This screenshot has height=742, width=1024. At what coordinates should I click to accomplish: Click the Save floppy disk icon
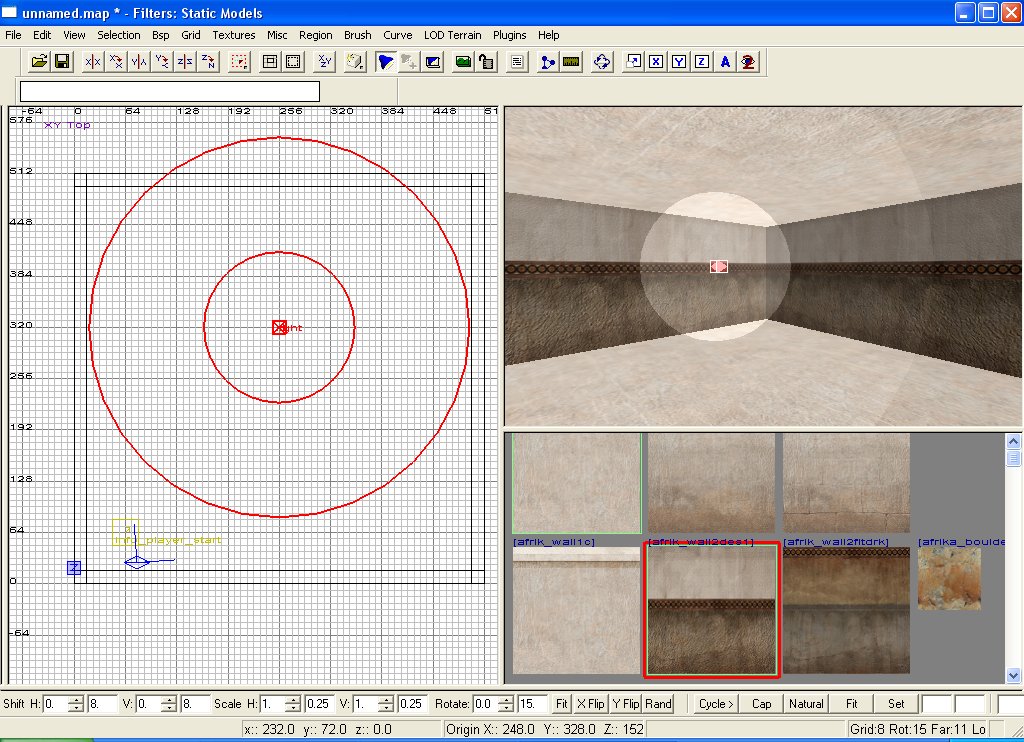click(x=62, y=62)
